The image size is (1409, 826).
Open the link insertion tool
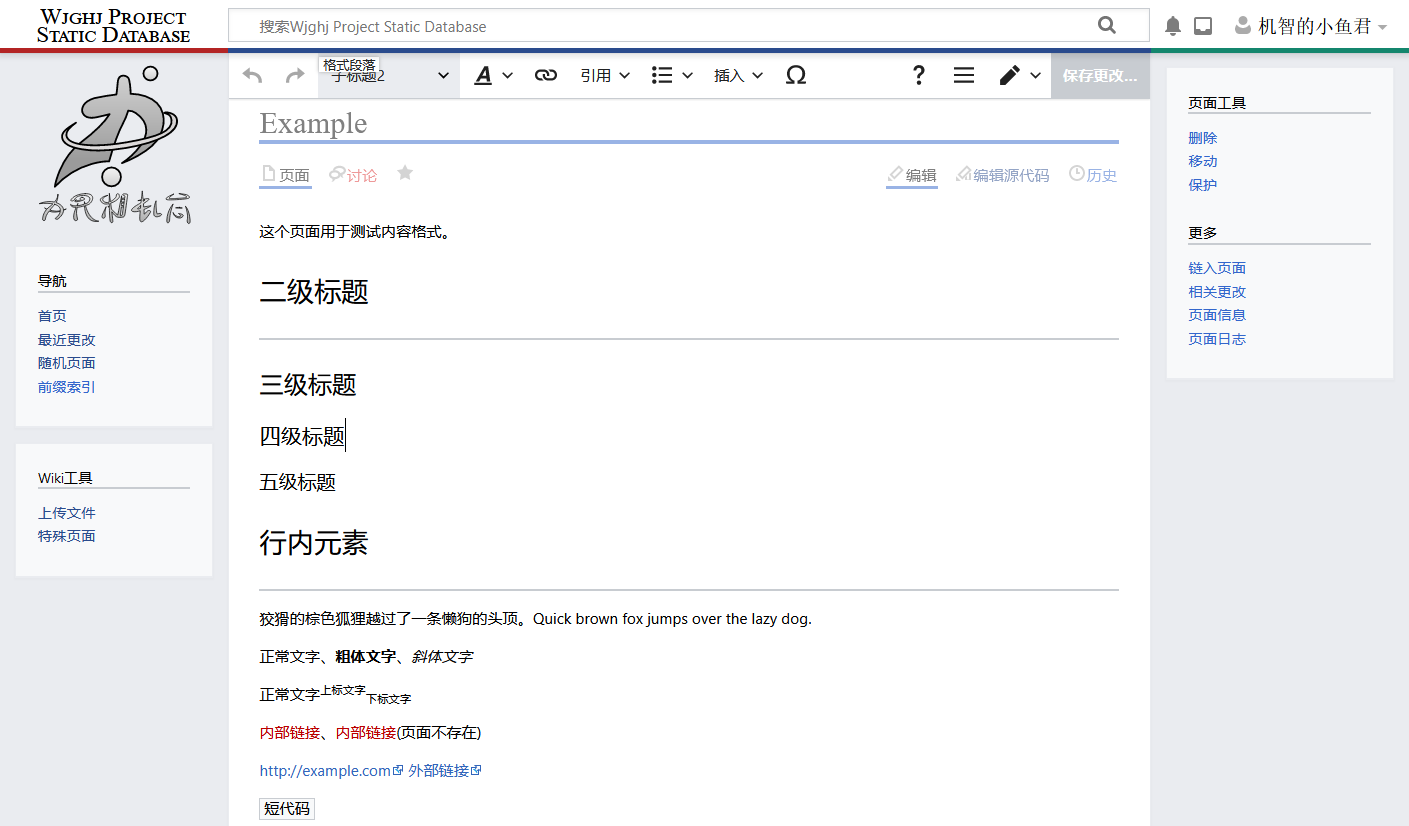coord(545,74)
